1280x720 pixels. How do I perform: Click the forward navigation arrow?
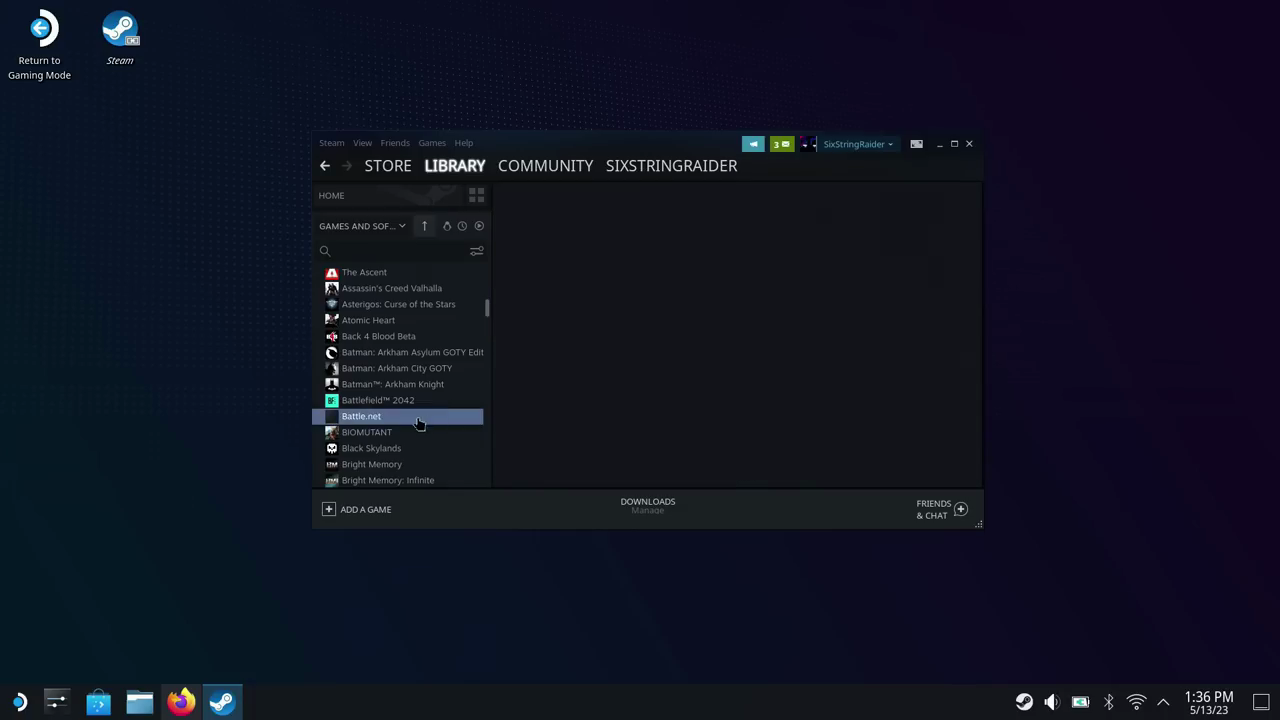coord(347,166)
